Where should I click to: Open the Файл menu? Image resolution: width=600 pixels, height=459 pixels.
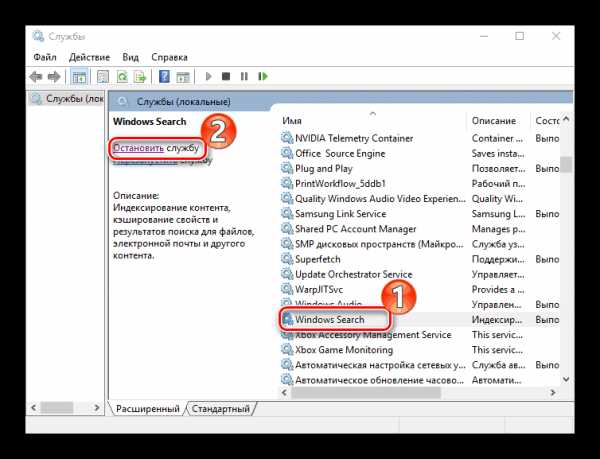(x=45, y=57)
